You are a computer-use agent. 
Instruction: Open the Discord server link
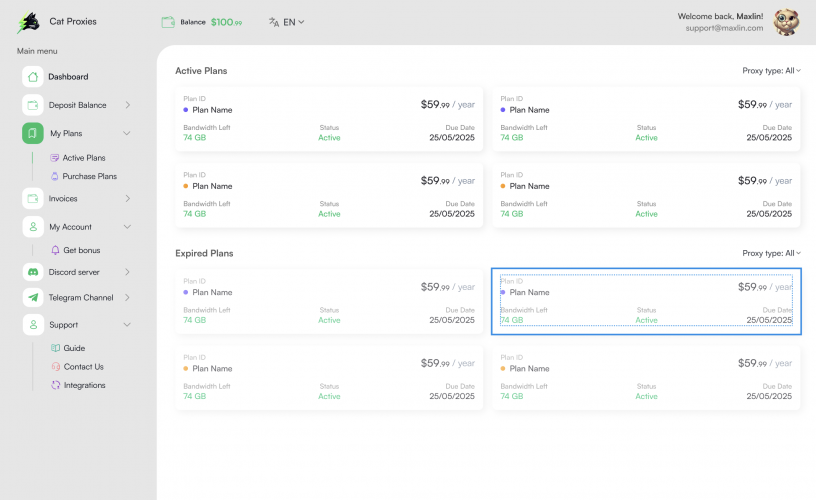[x=74, y=272]
